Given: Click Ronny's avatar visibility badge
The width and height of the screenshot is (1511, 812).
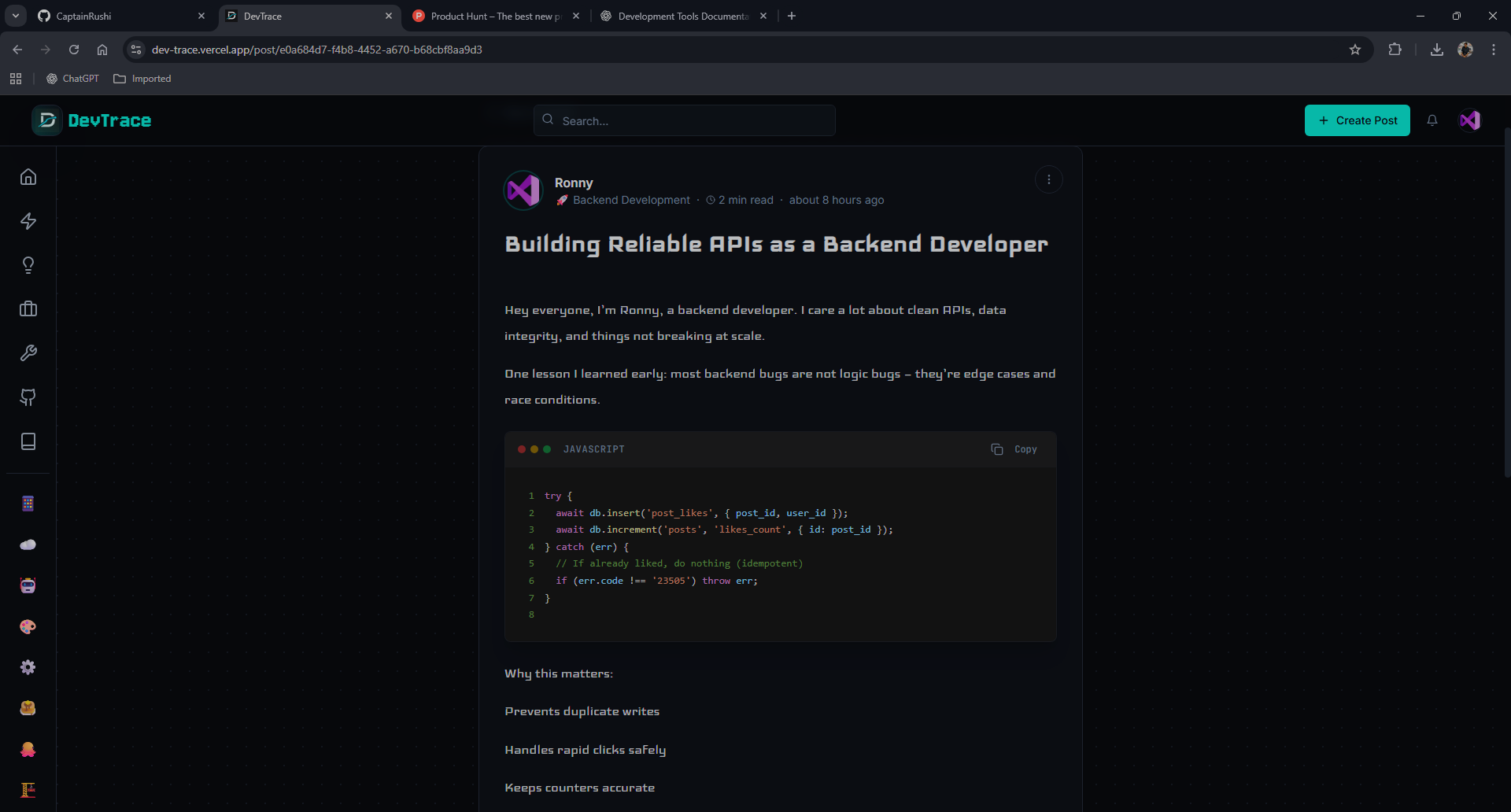Looking at the screenshot, I should point(523,190).
